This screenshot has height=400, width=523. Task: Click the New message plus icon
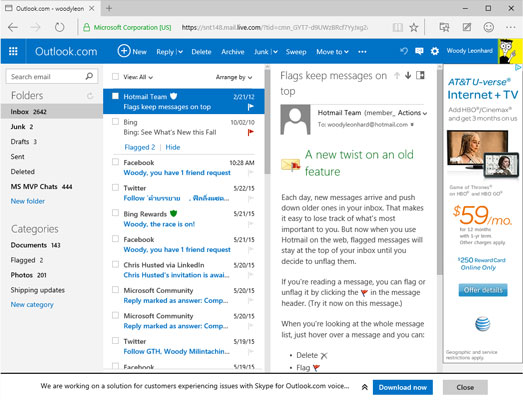coord(123,51)
